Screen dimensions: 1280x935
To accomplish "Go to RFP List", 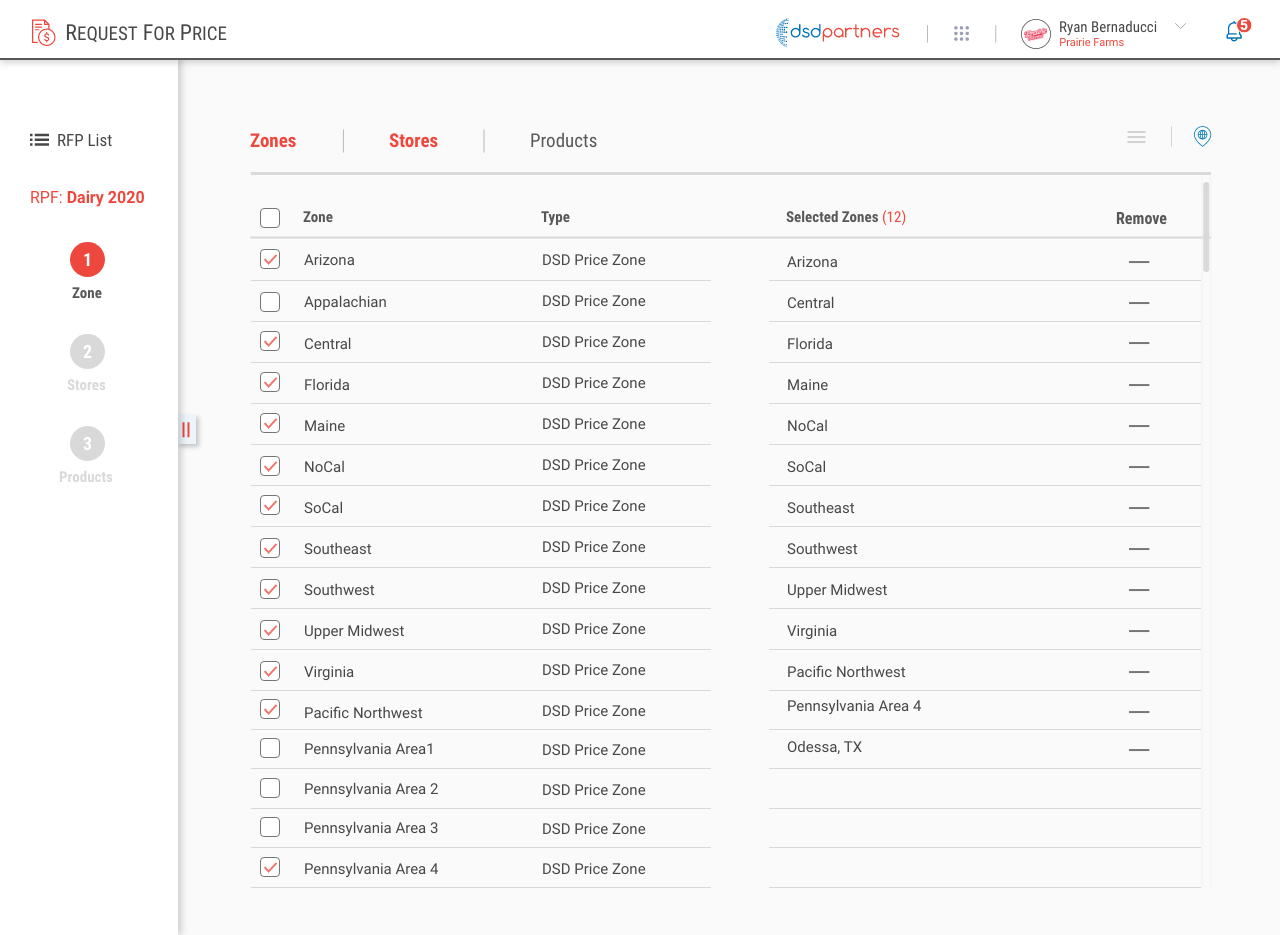I will pyautogui.click(x=71, y=140).
